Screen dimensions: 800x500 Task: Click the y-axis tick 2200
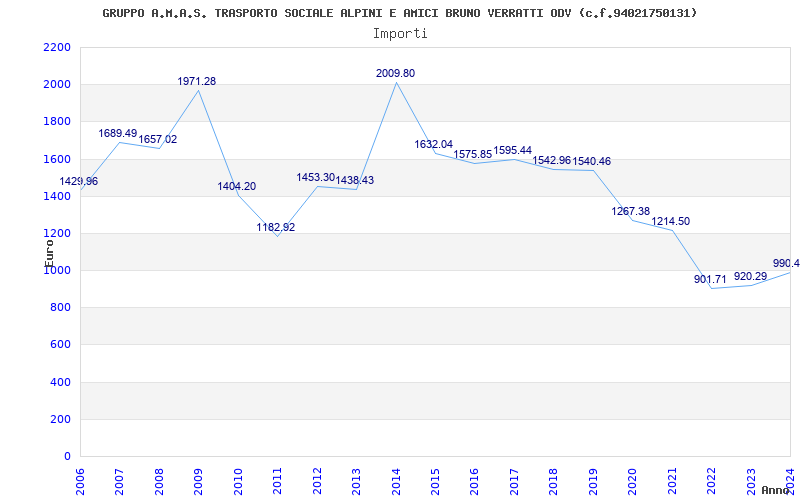point(57,47)
